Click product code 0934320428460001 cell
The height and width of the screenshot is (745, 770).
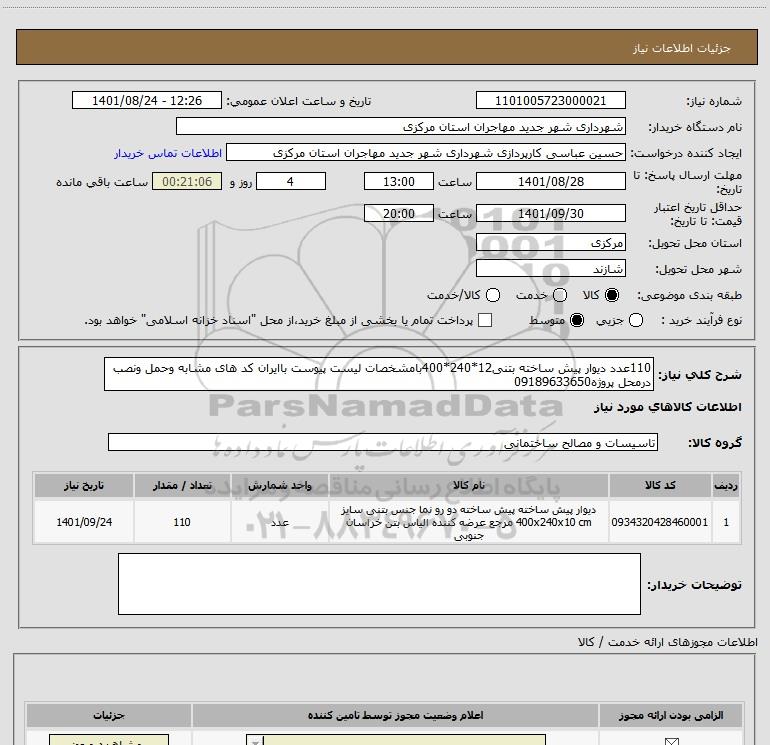[660, 522]
